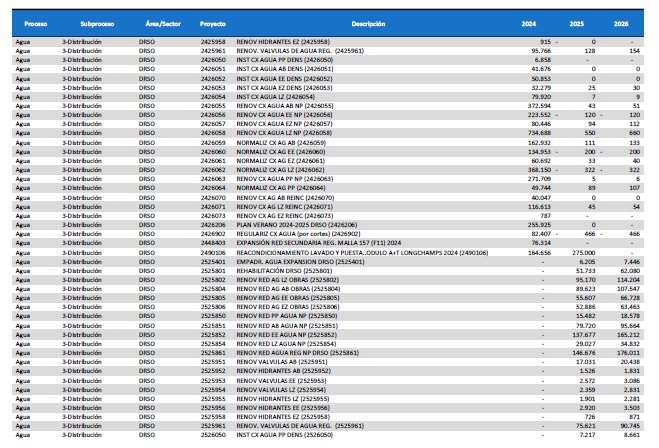Screen dimensions: 659x448
Task: Click the Proceso column header
Action: pos(35,21)
